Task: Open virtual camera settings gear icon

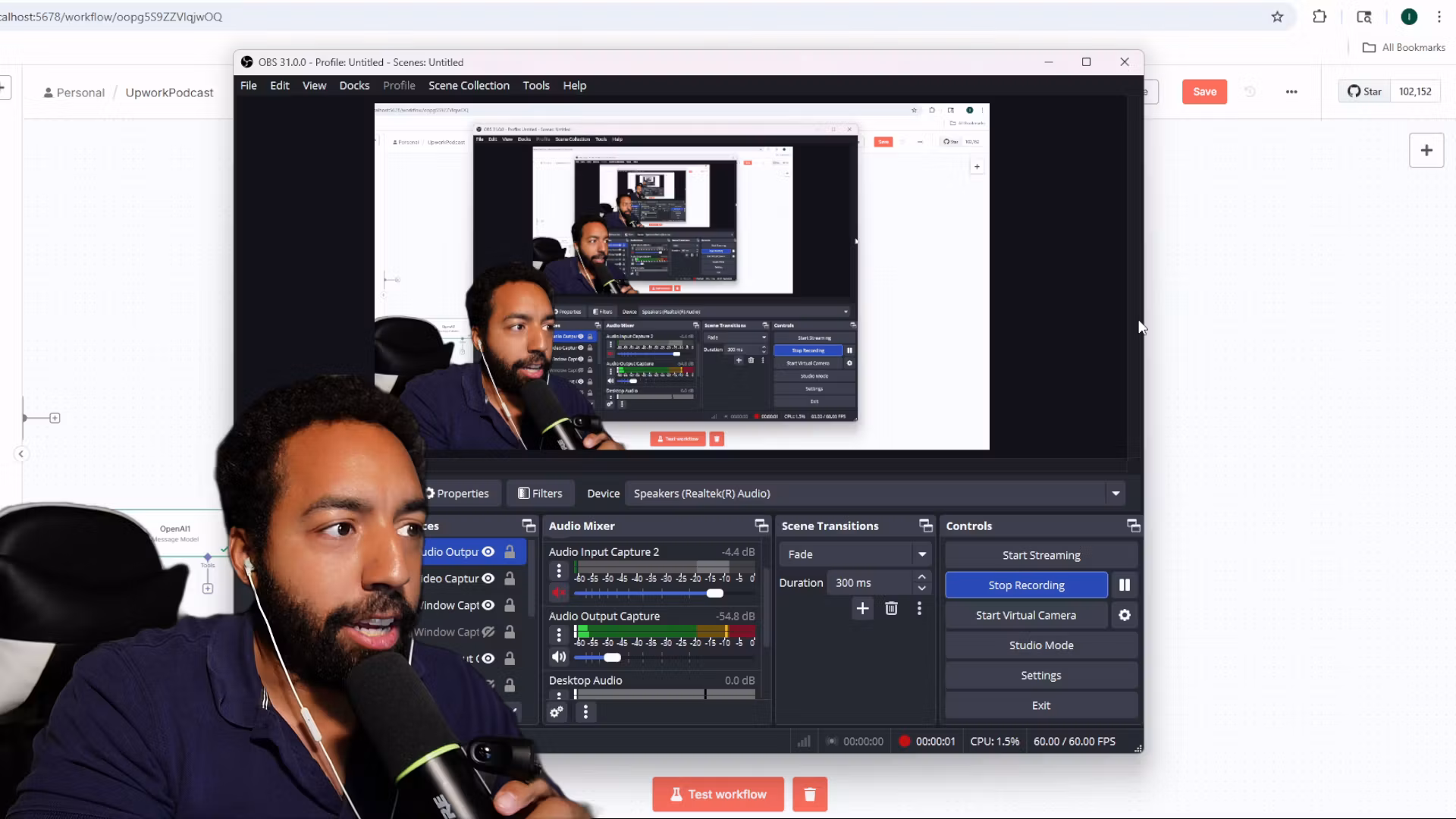Action: coord(1124,615)
